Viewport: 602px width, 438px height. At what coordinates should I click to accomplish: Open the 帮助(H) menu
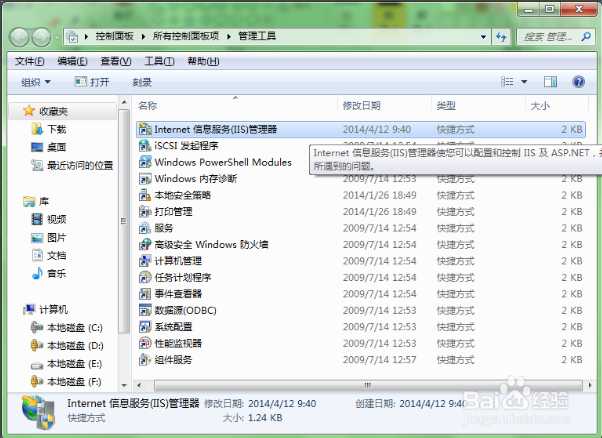click(x=203, y=61)
